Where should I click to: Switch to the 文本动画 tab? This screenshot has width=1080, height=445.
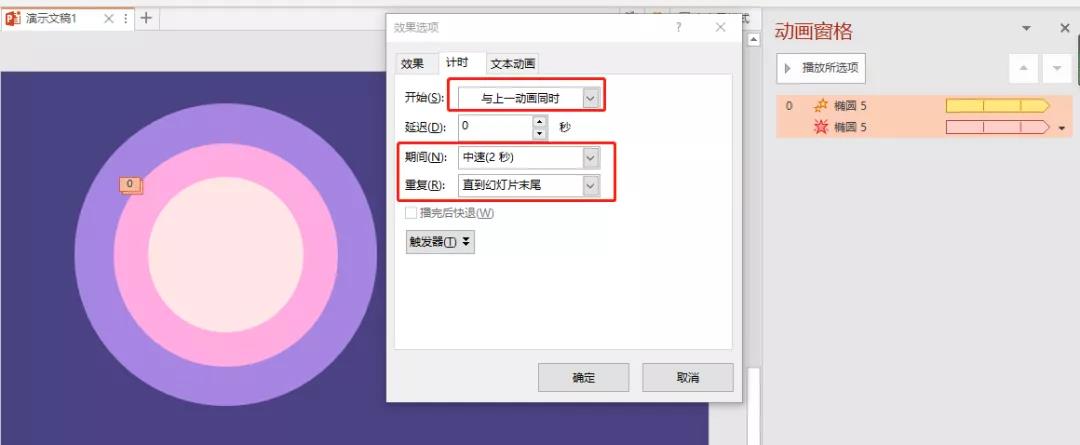click(x=512, y=64)
